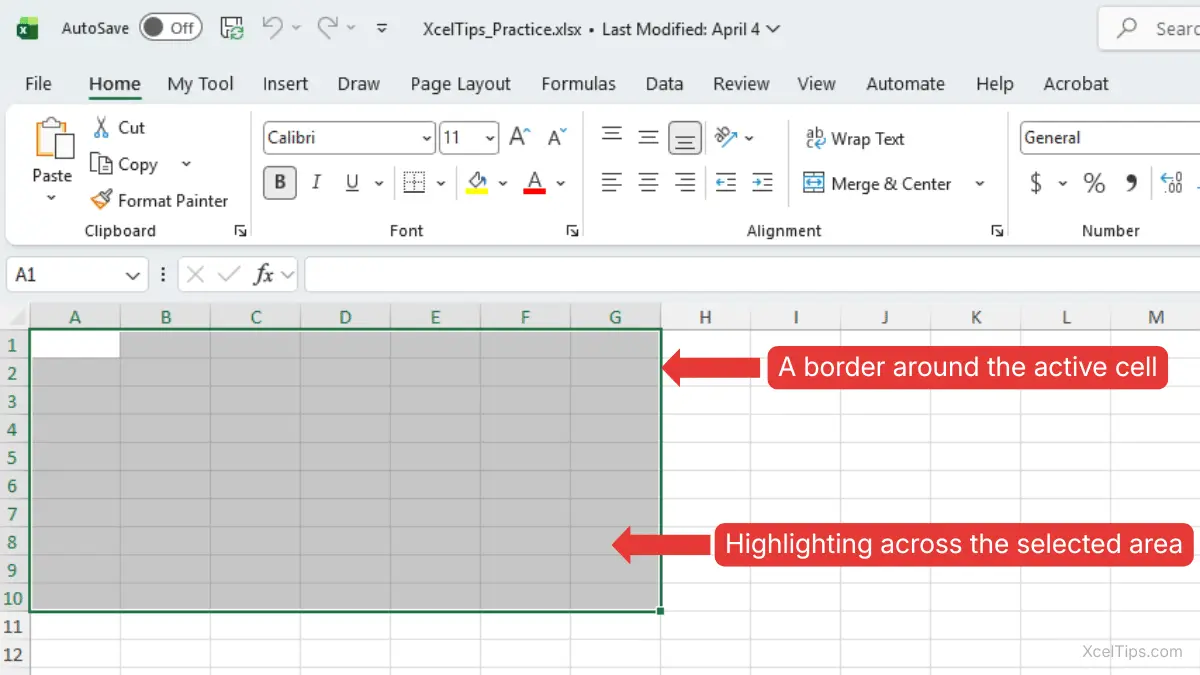Click the Merge & Center button

pyautogui.click(x=878, y=184)
